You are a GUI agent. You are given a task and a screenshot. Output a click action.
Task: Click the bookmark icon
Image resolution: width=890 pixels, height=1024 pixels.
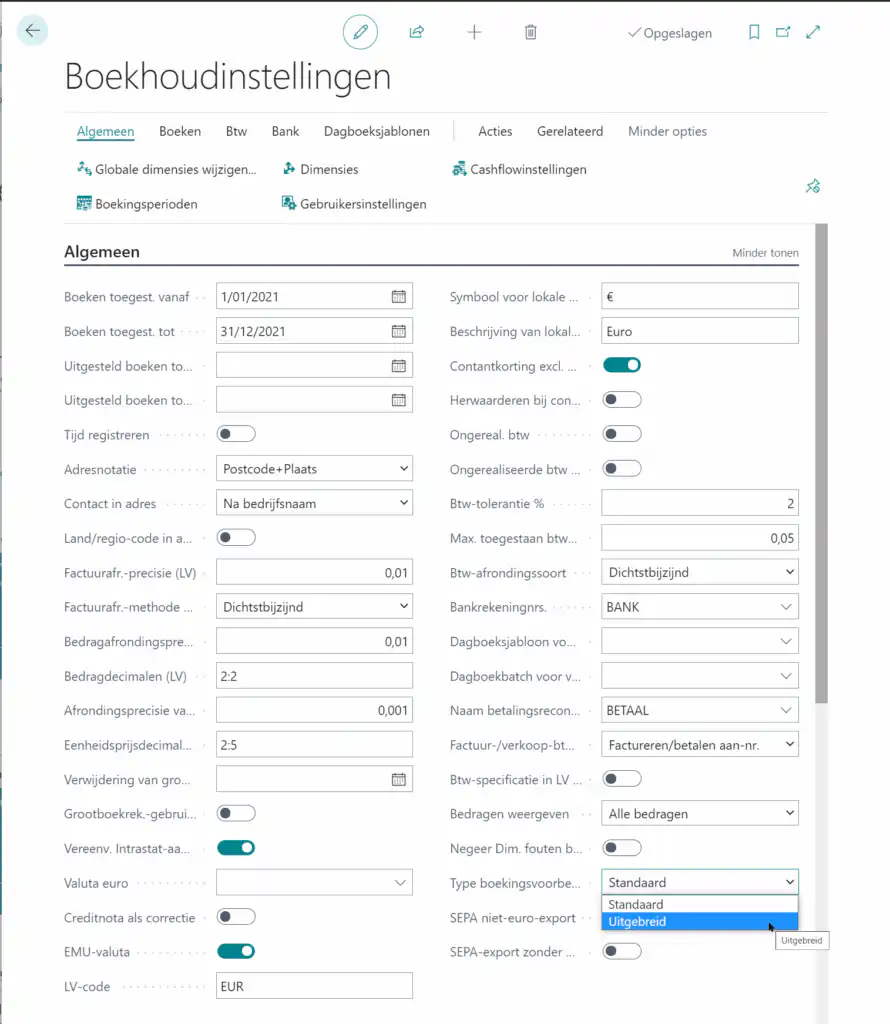[x=754, y=32]
